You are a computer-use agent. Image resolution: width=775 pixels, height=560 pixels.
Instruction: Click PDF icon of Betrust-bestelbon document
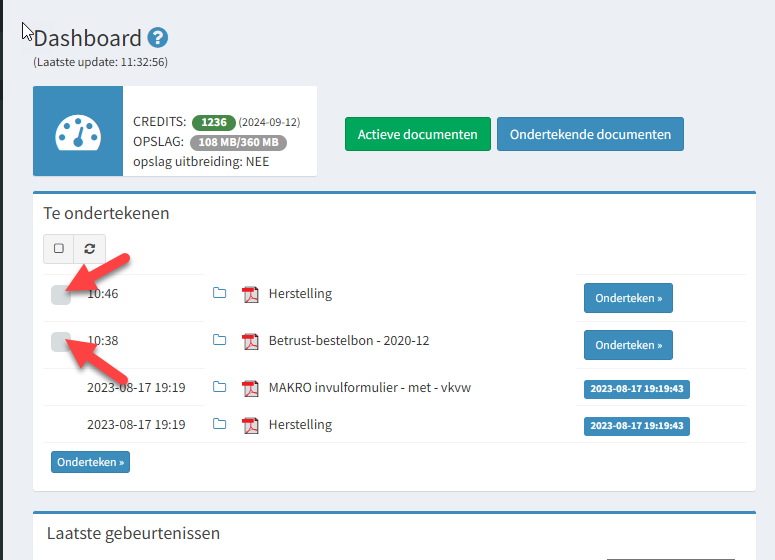pos(251,341)
